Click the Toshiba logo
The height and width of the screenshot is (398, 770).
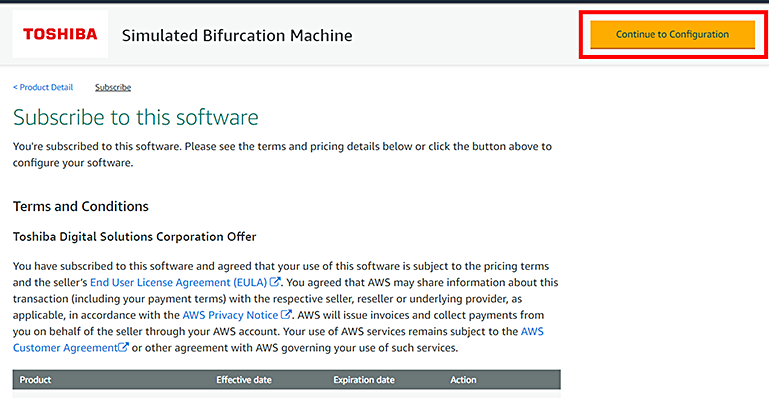[x=60, y=34]
